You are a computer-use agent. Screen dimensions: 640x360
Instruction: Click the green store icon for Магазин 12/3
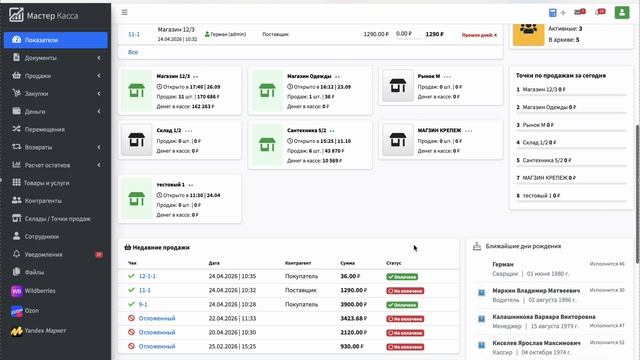(x=137, y=91)
